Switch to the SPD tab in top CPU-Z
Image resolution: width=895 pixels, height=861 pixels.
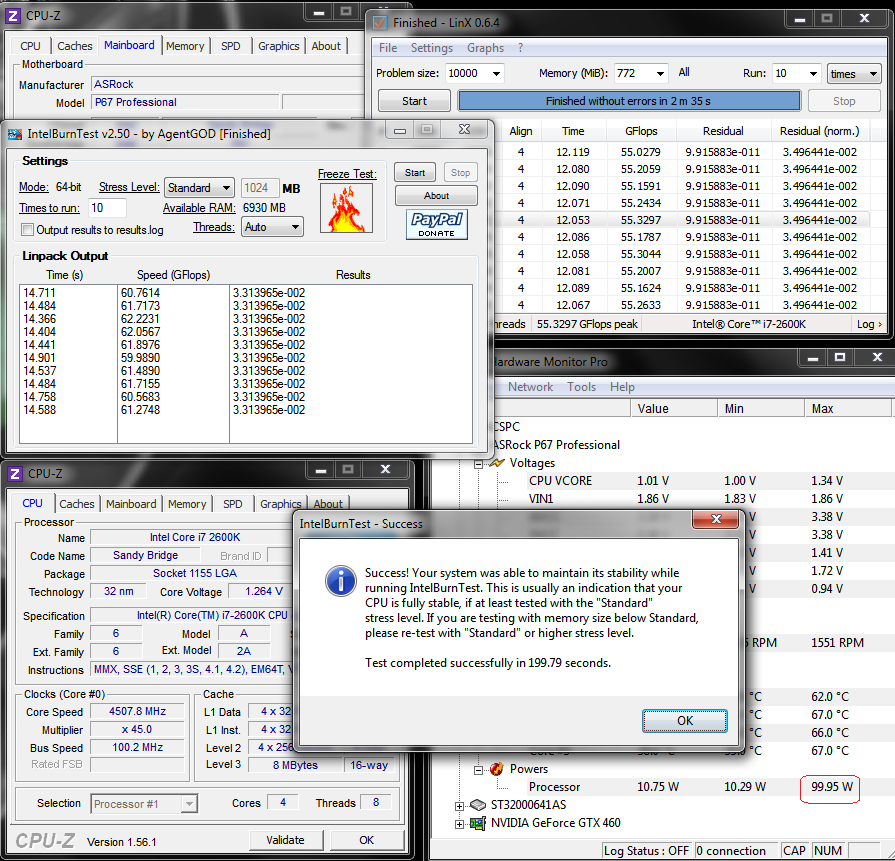(230, 46)
